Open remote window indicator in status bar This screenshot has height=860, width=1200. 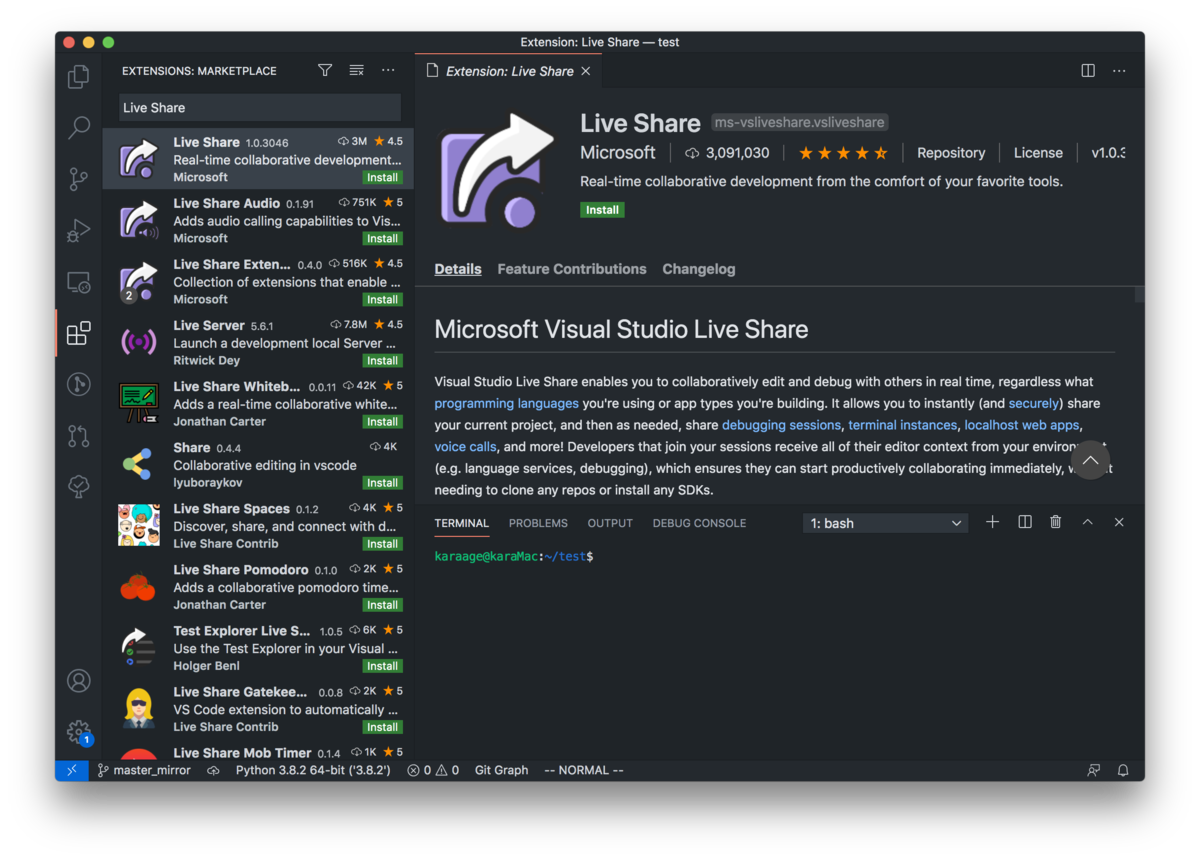[71, 770]
